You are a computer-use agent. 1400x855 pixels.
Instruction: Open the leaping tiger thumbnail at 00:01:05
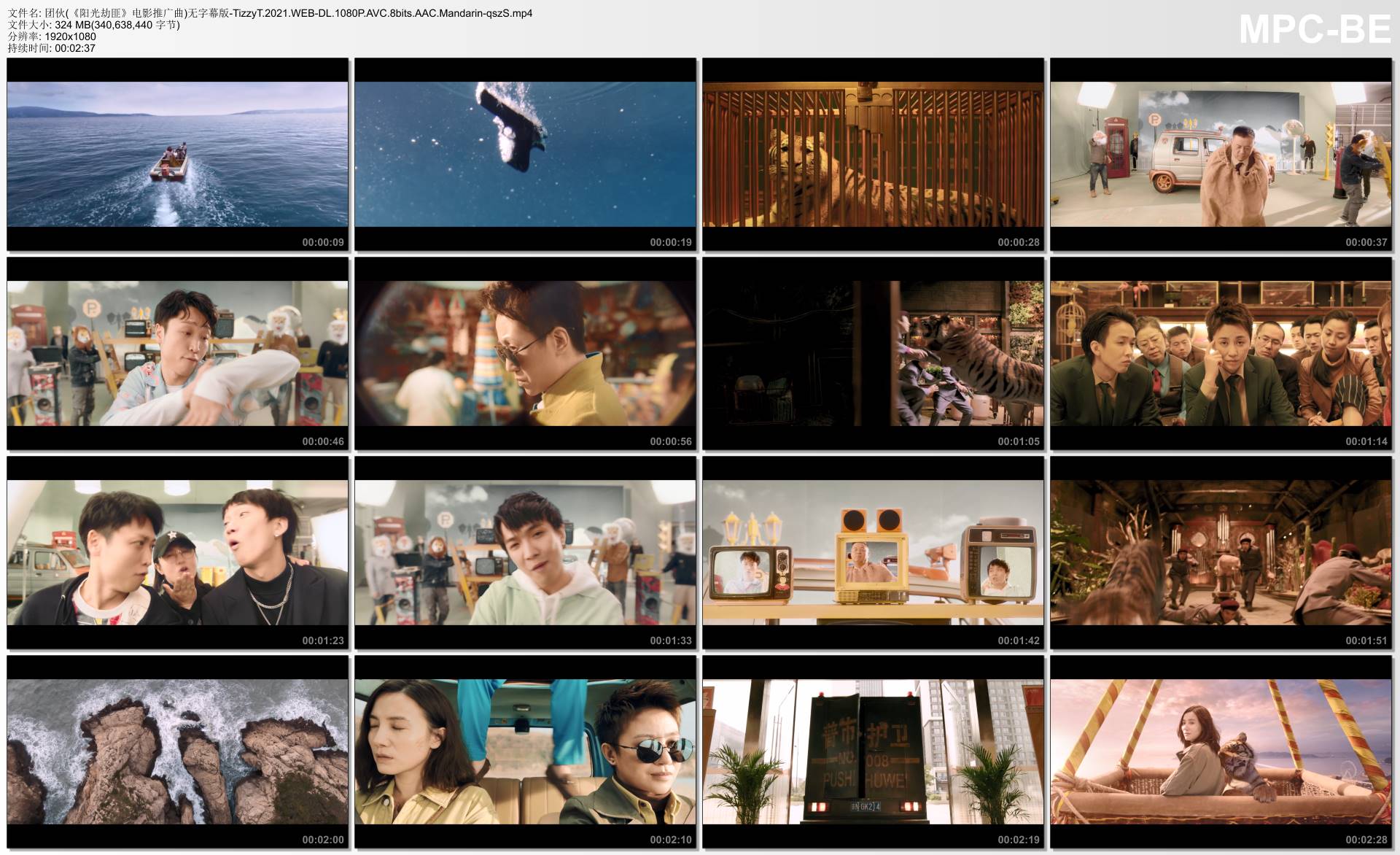873,353
